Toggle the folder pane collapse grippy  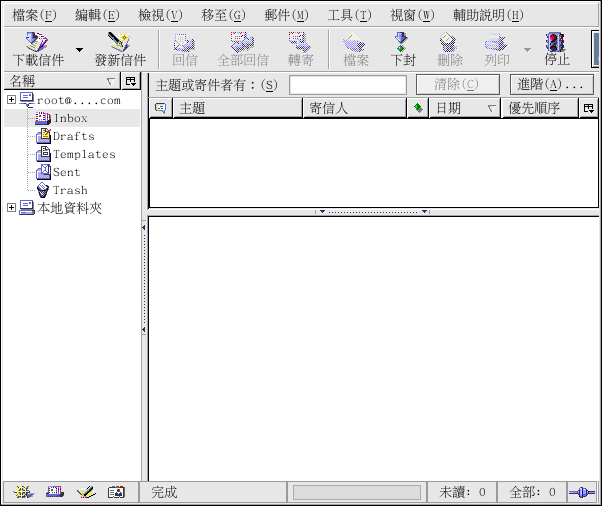pos(144,279)
